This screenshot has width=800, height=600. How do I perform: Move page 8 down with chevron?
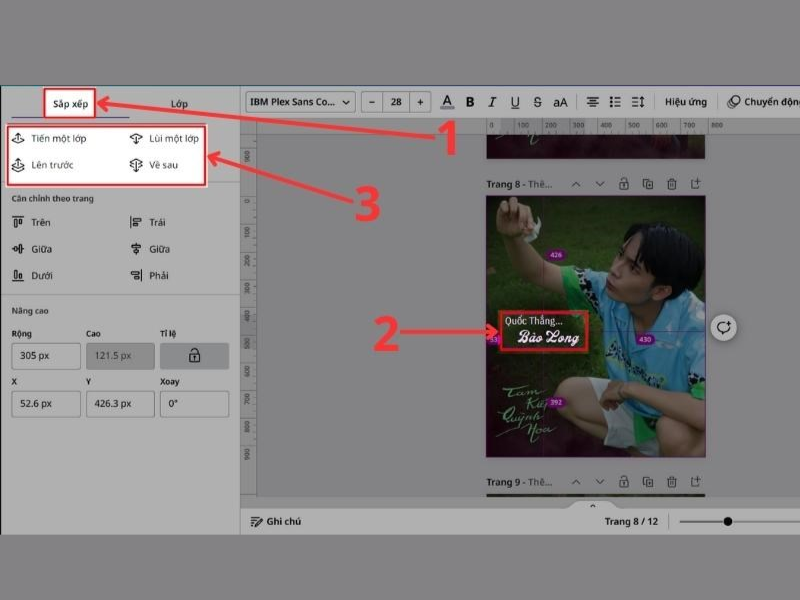(x=600, y=184)
